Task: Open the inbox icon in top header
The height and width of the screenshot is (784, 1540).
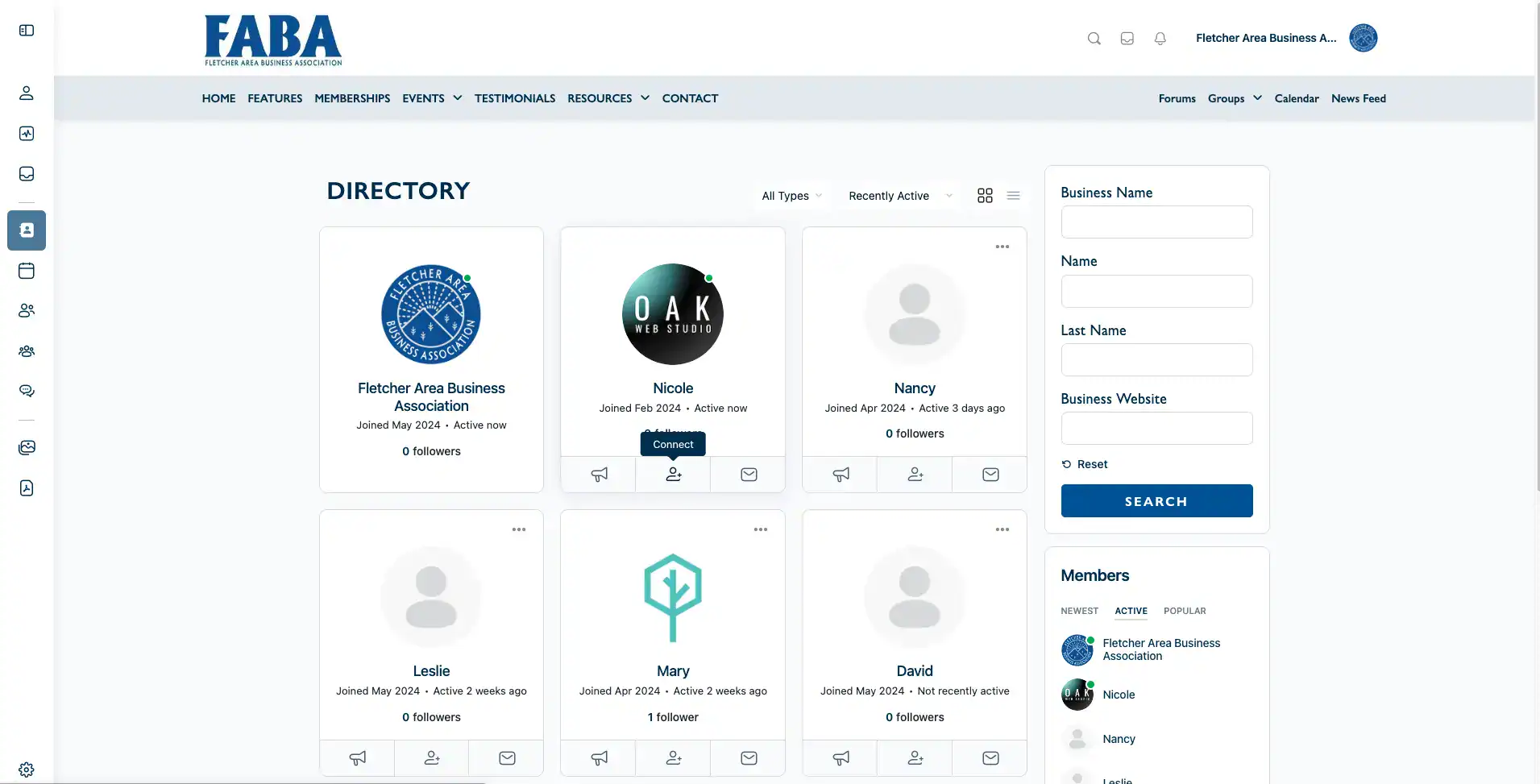Action: coord(1127,38)
